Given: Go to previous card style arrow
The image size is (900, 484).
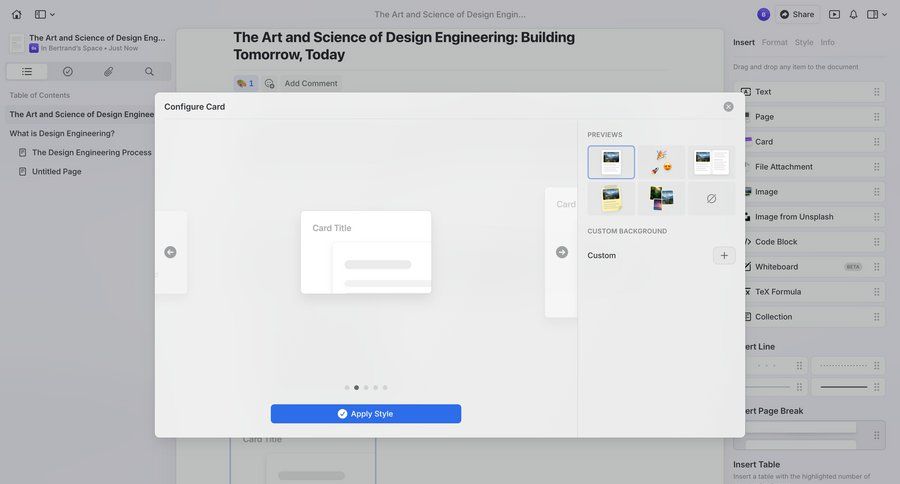Looking at the screenshot, I should pos(170,252).
